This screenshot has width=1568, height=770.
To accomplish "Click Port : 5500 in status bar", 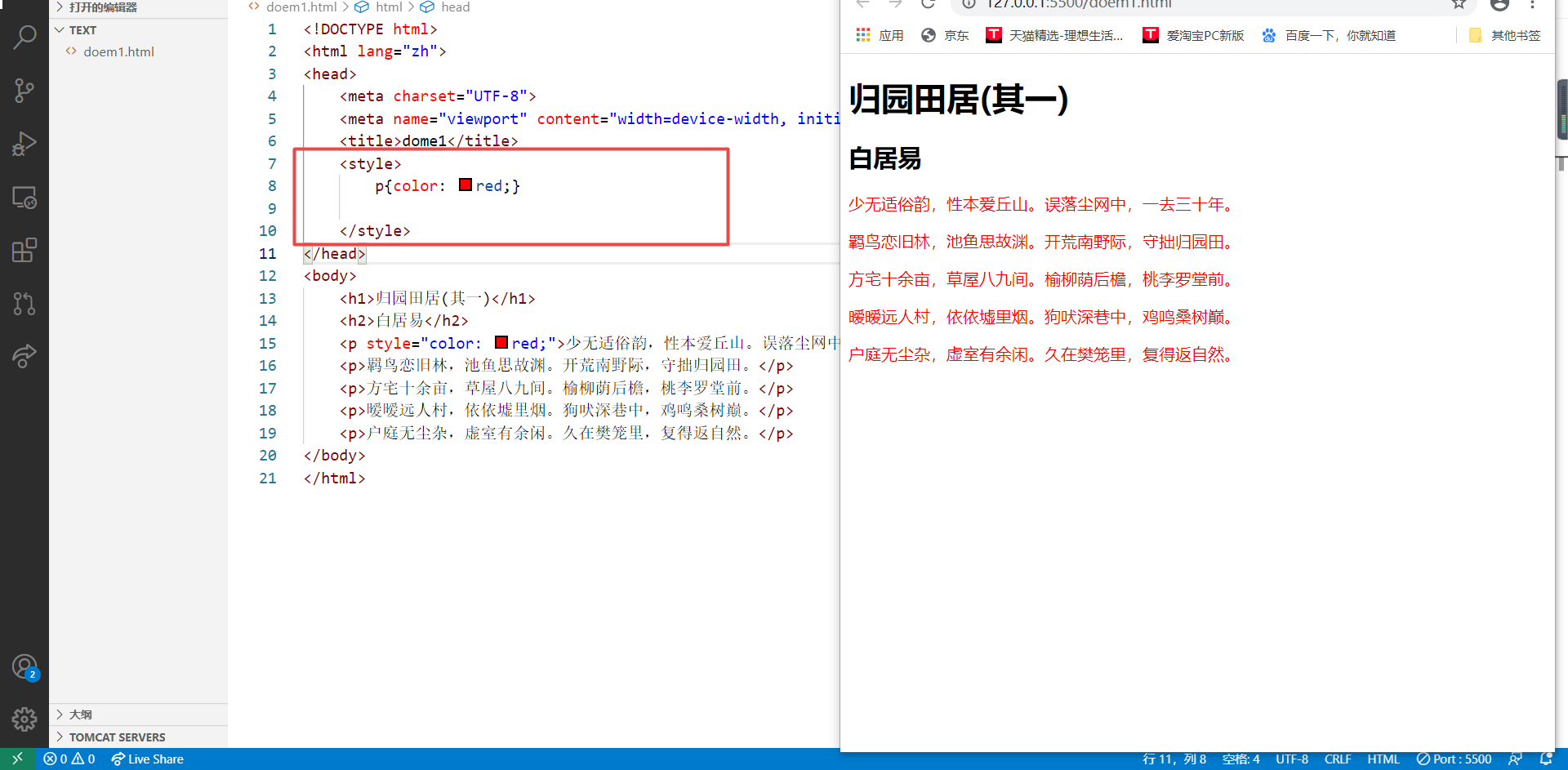I will [x=1454, y=759].
